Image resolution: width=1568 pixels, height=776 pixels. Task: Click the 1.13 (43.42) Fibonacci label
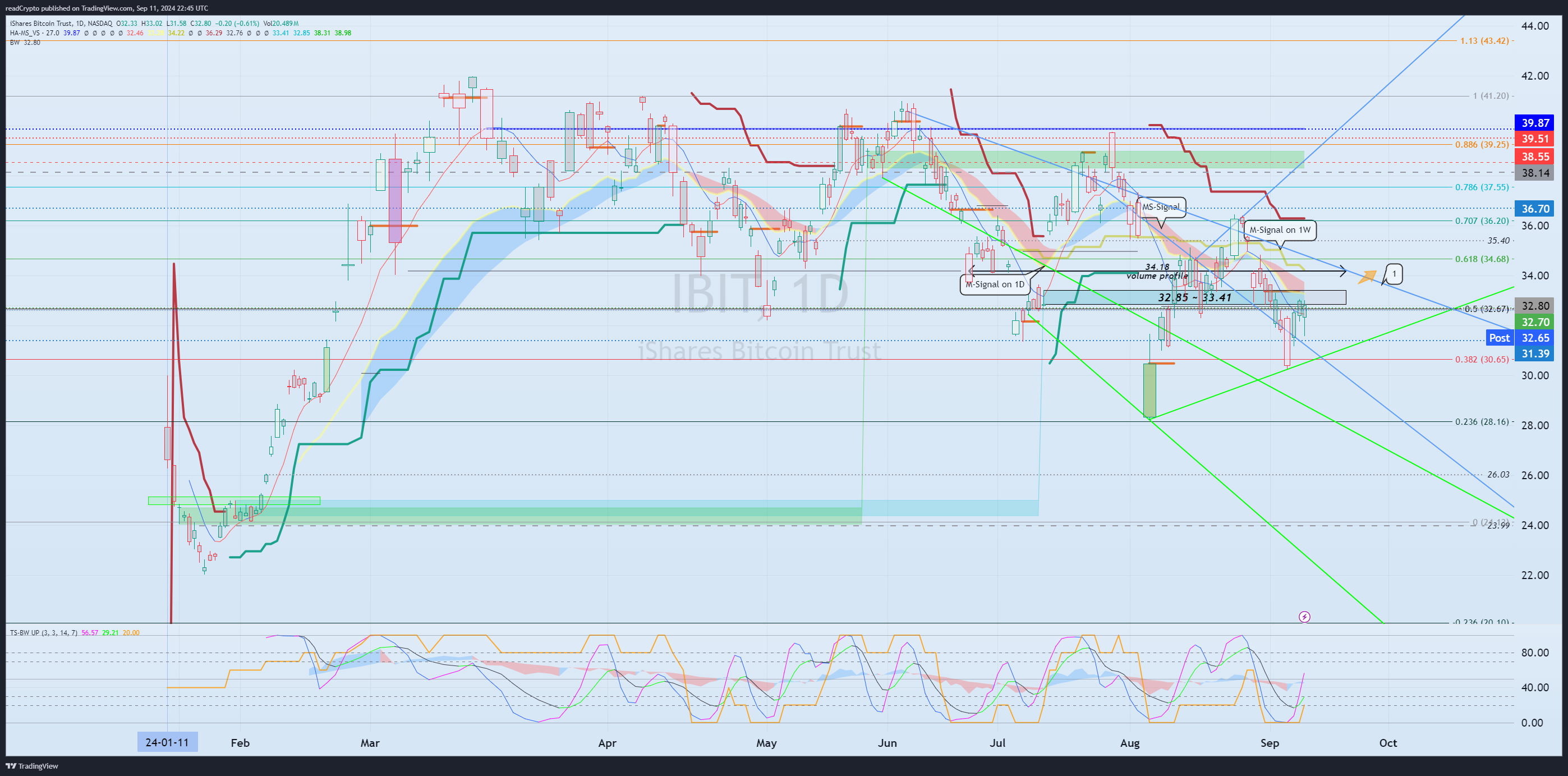[x=1484, y=41]
